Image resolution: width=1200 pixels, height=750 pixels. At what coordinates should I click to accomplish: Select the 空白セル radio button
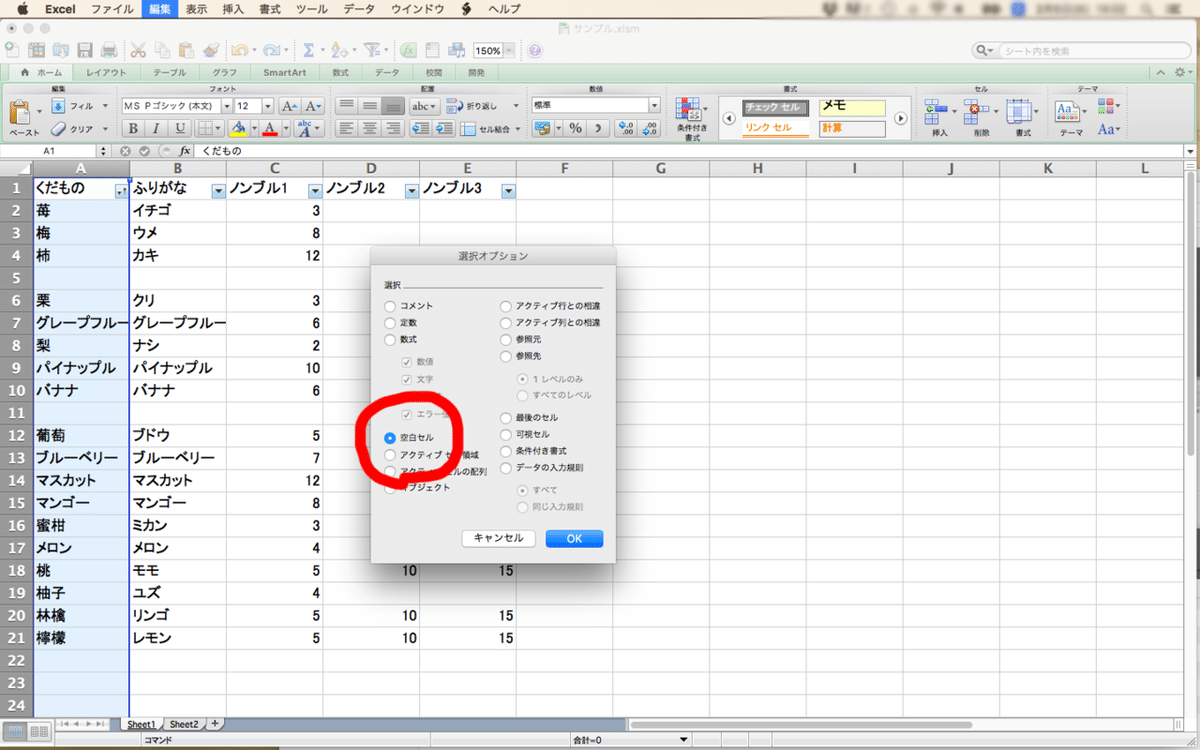click(390, 437)
